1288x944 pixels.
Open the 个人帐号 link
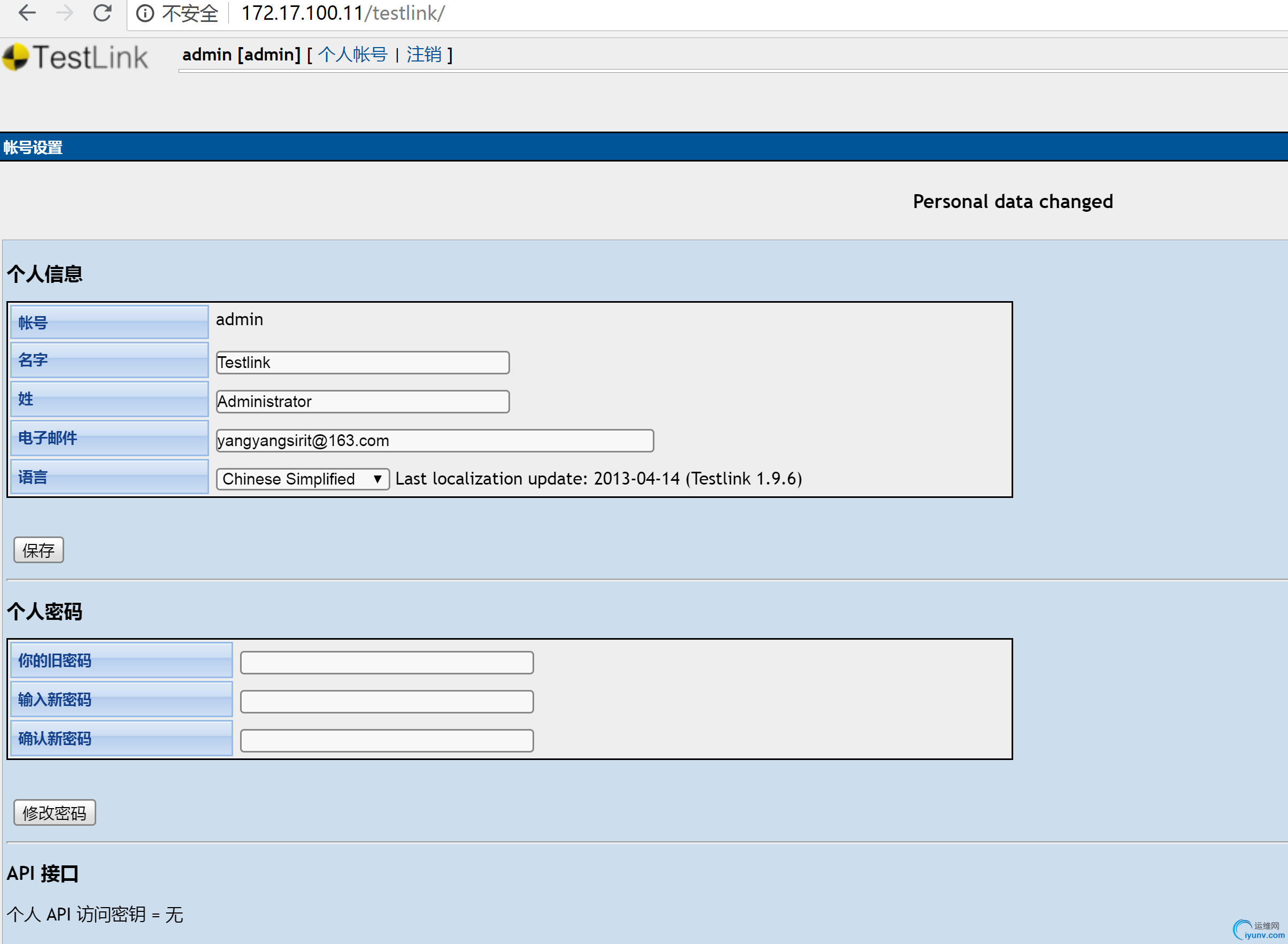pyautogui.click(x=352, y=55)
